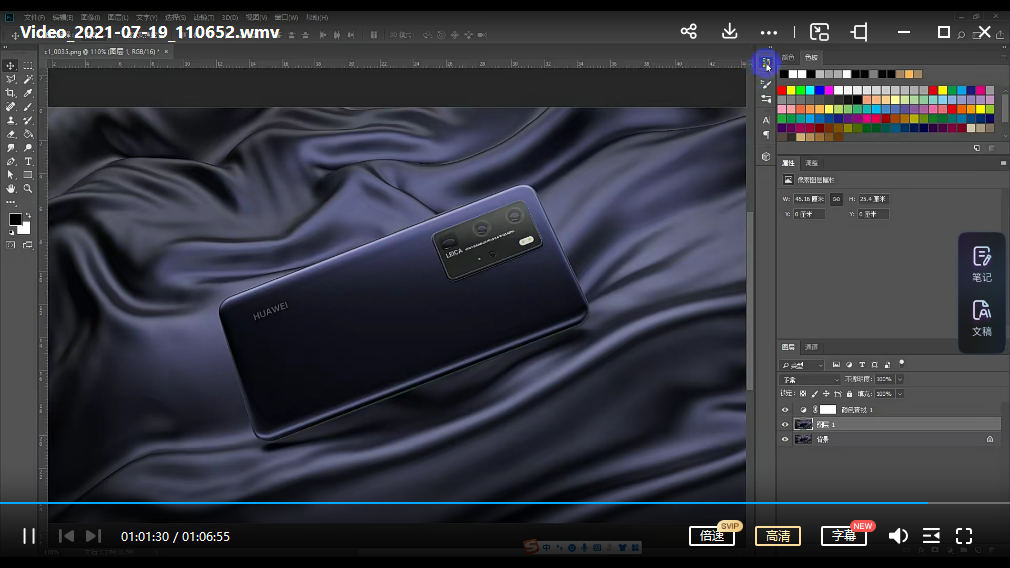Change the screen mode button
This screenshot has width=1010, height=568.
[28, 245]
